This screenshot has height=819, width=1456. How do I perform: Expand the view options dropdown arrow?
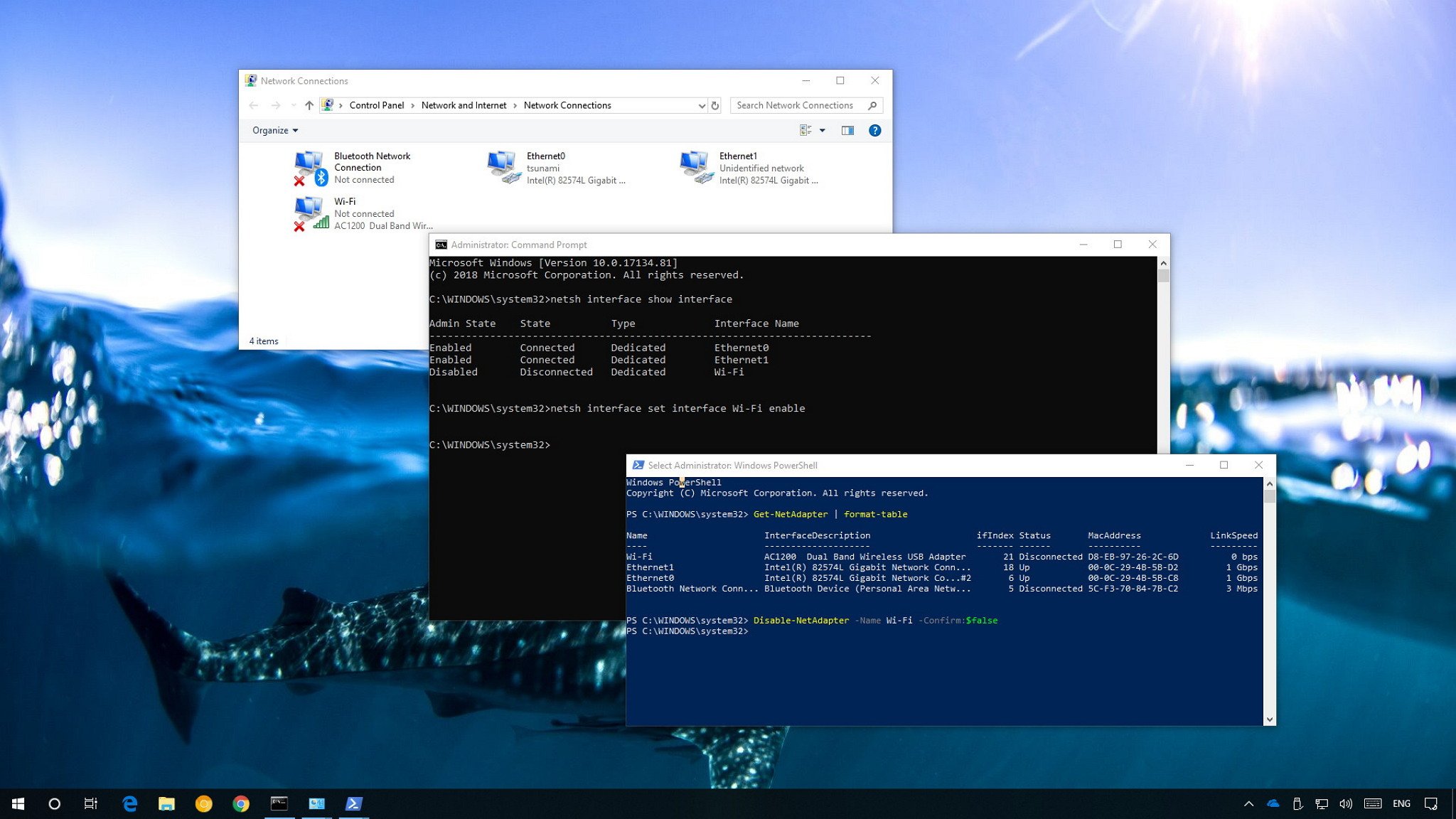pyautogui.click(x=823, y=130)
